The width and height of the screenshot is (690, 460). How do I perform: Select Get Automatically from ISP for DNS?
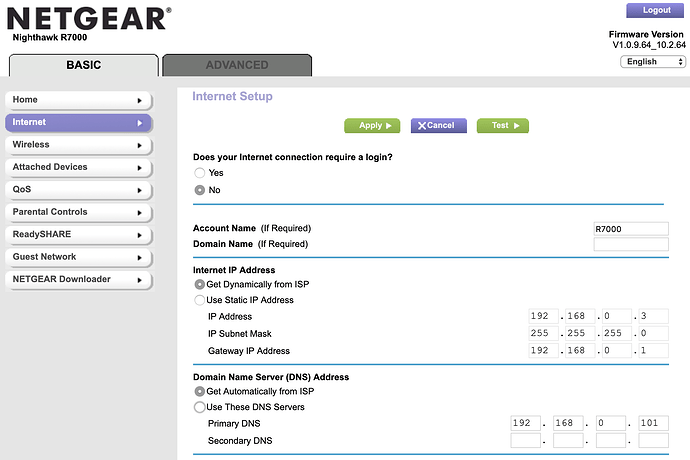click(200, 391)
